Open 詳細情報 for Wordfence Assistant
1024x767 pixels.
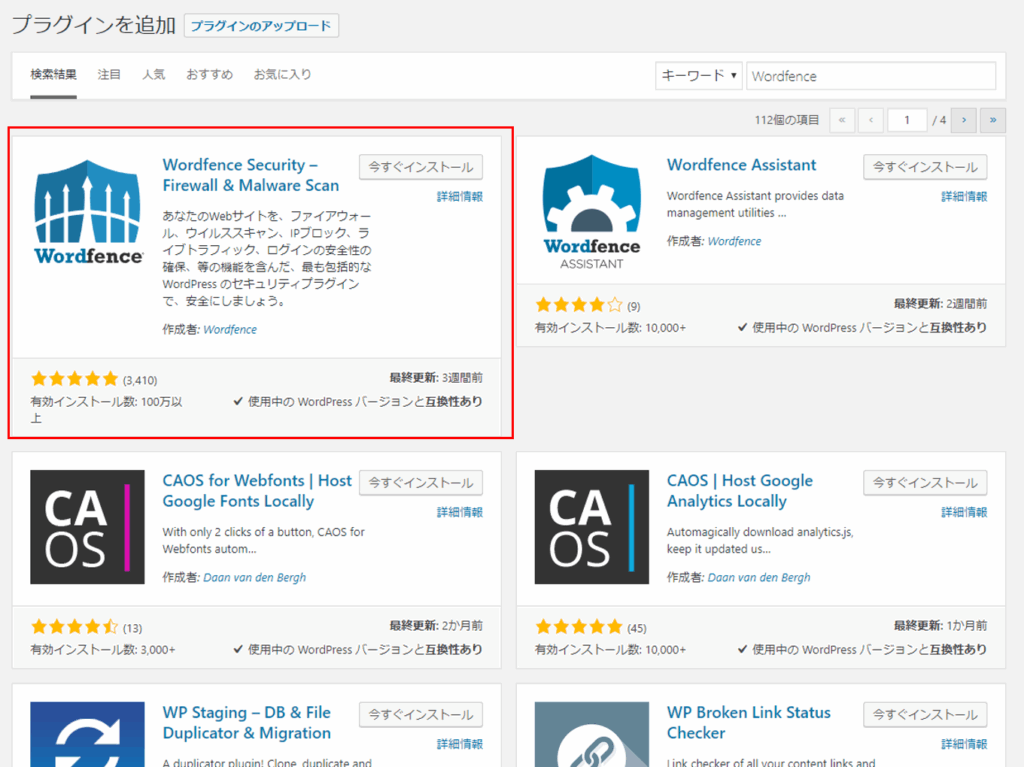click(964, 197)
